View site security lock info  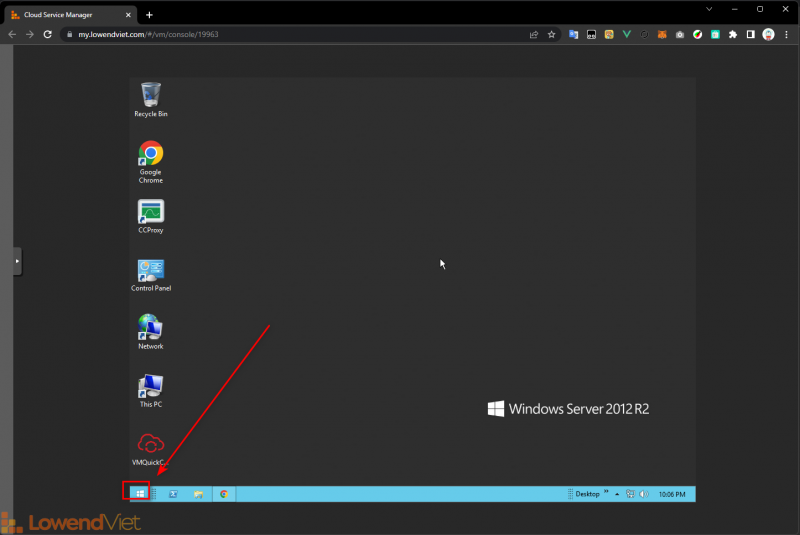(x=69, y=34)
